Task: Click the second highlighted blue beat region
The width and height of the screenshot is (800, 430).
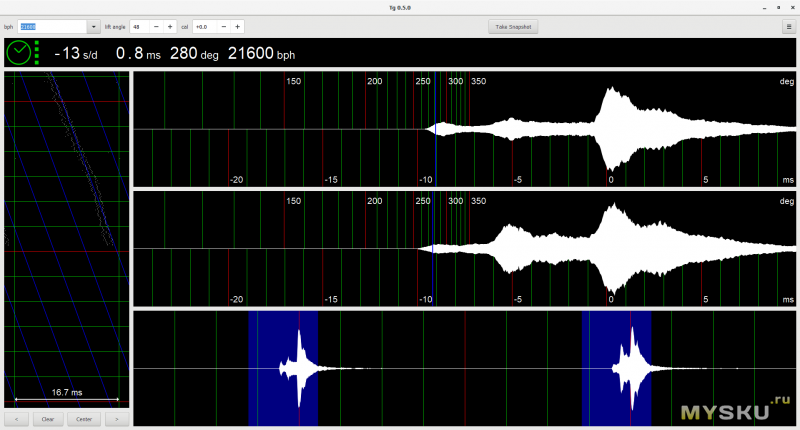Action: coord(616,368)
